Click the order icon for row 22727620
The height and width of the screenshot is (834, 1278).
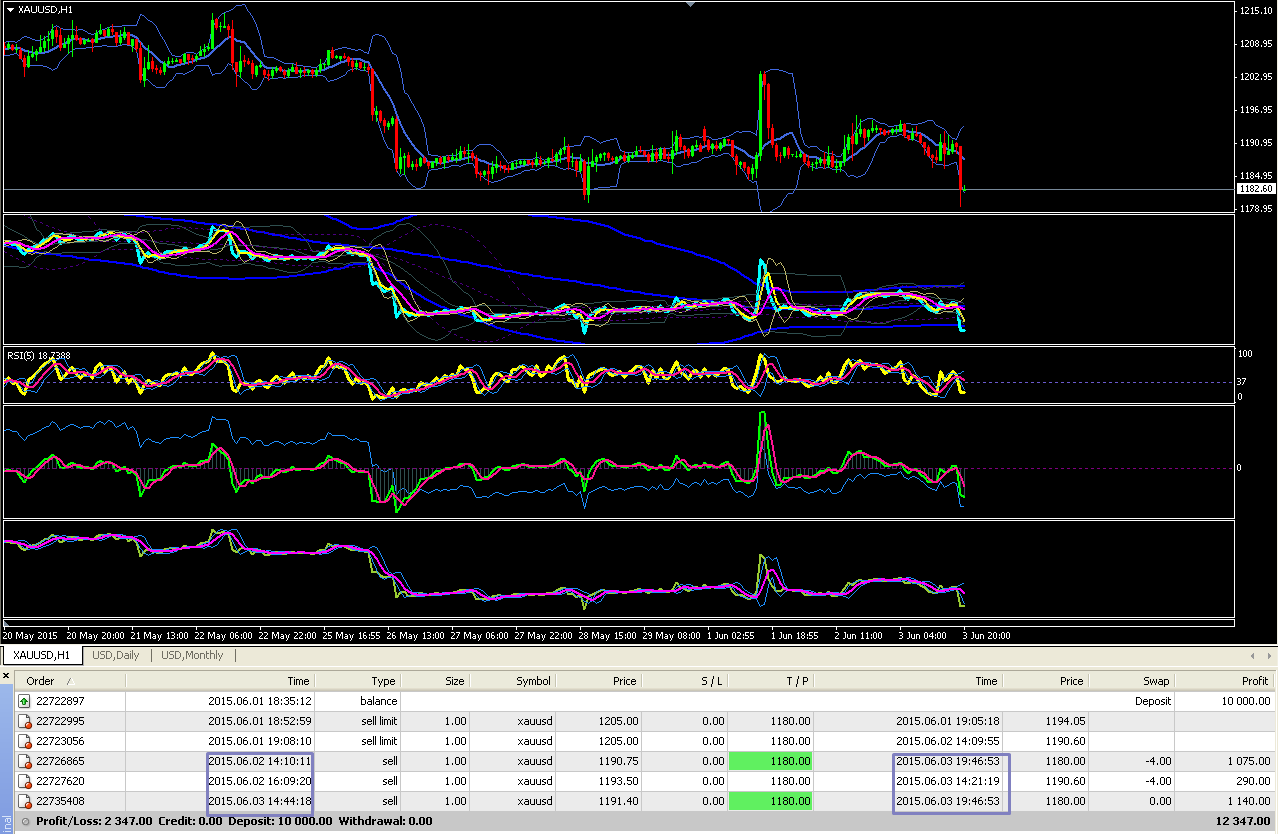click(x=24, y=781)
